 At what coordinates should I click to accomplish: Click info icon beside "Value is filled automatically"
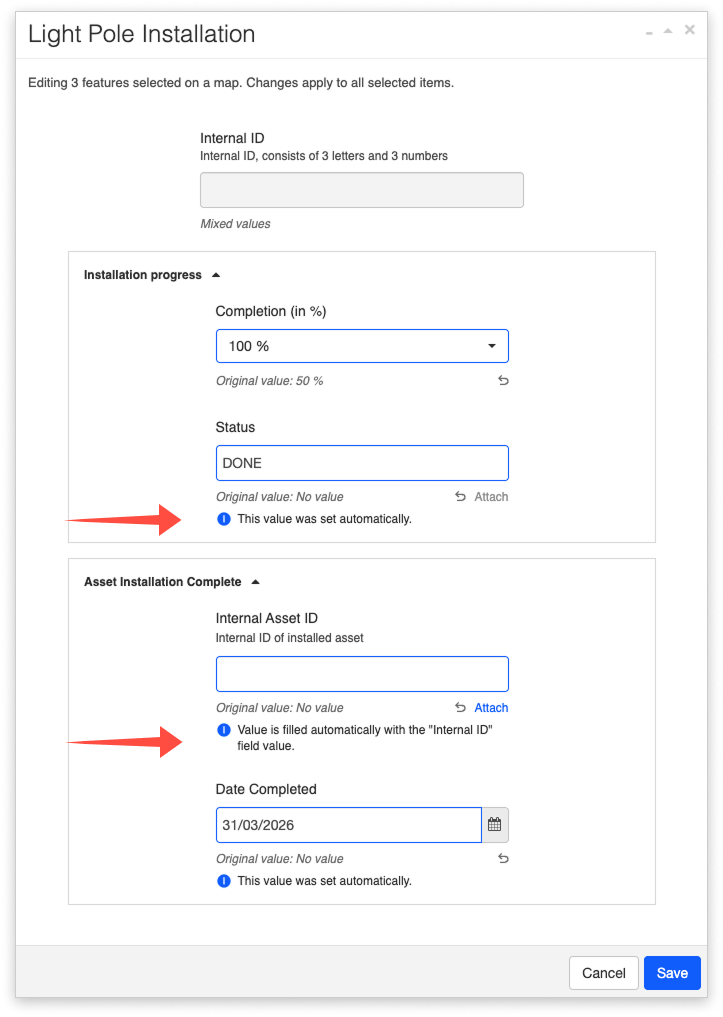[x=224, y=730]
